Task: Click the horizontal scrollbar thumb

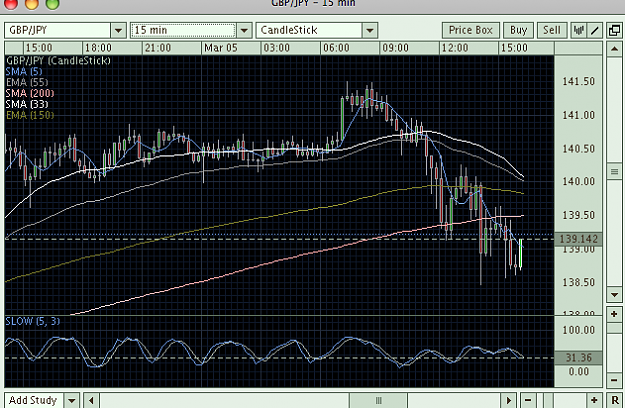Action: 379,400
